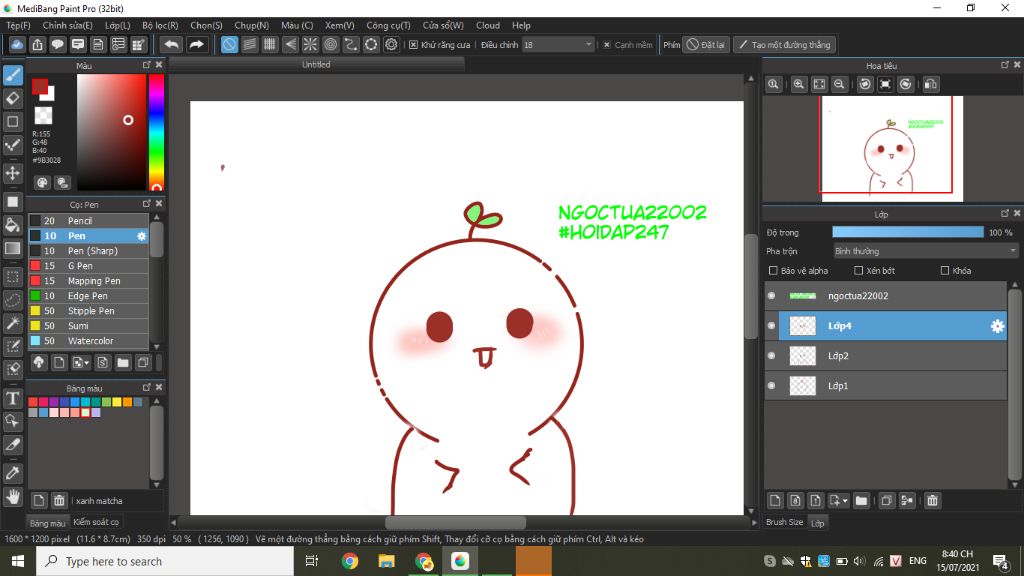
Task: Select the Pencil brush
Action: [x=88, y=221]
